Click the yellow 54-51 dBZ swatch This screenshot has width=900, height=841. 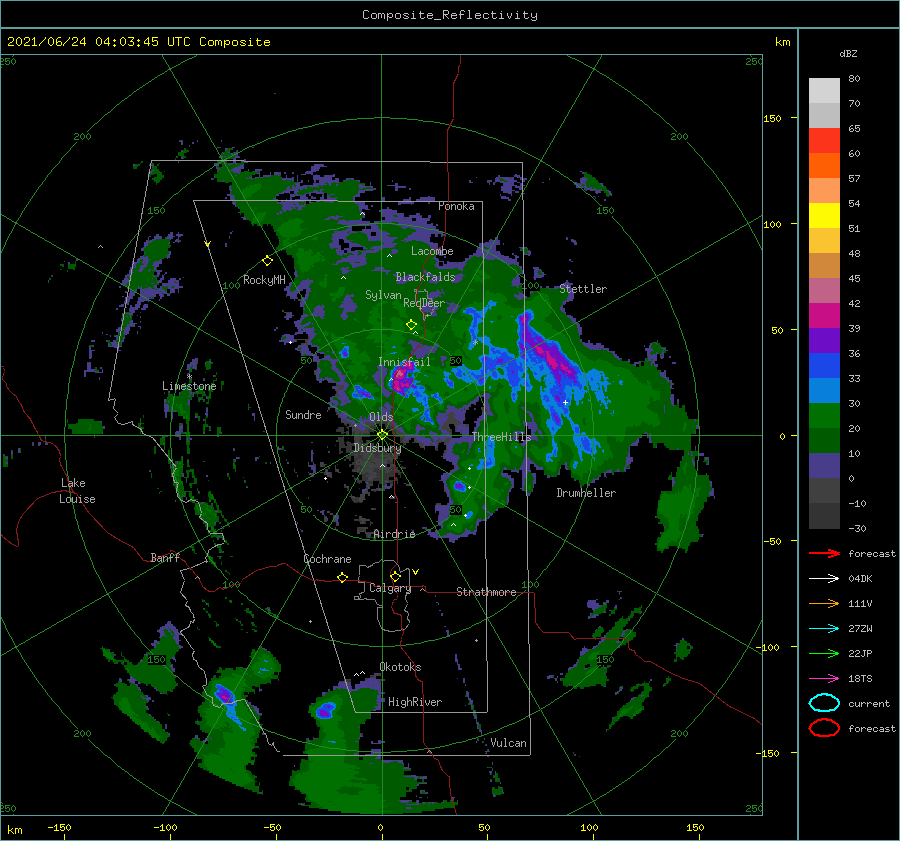coord(824,215)
